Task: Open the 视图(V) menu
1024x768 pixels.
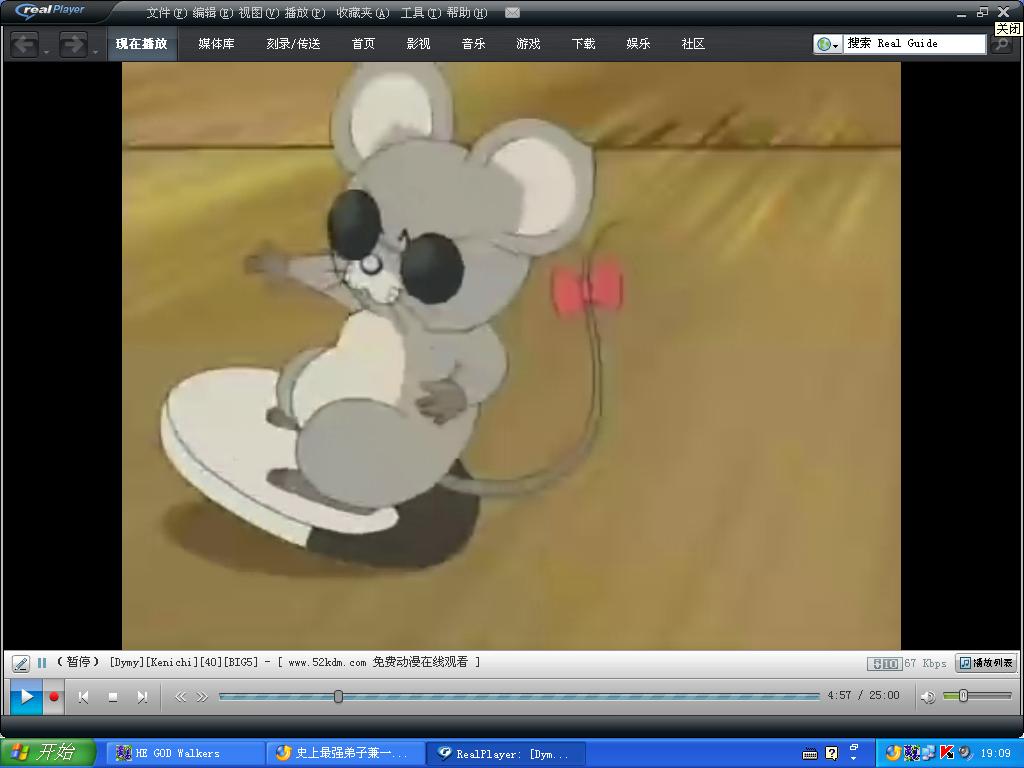Action: pos(259,12)
